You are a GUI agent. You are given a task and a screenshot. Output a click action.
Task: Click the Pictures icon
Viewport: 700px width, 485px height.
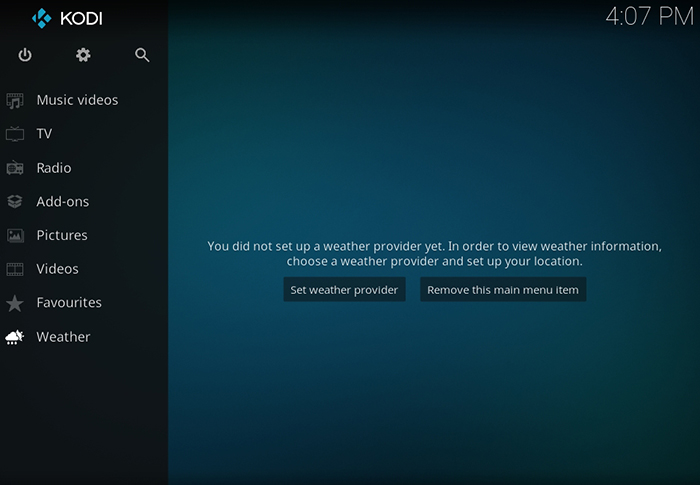click(15, 235)
